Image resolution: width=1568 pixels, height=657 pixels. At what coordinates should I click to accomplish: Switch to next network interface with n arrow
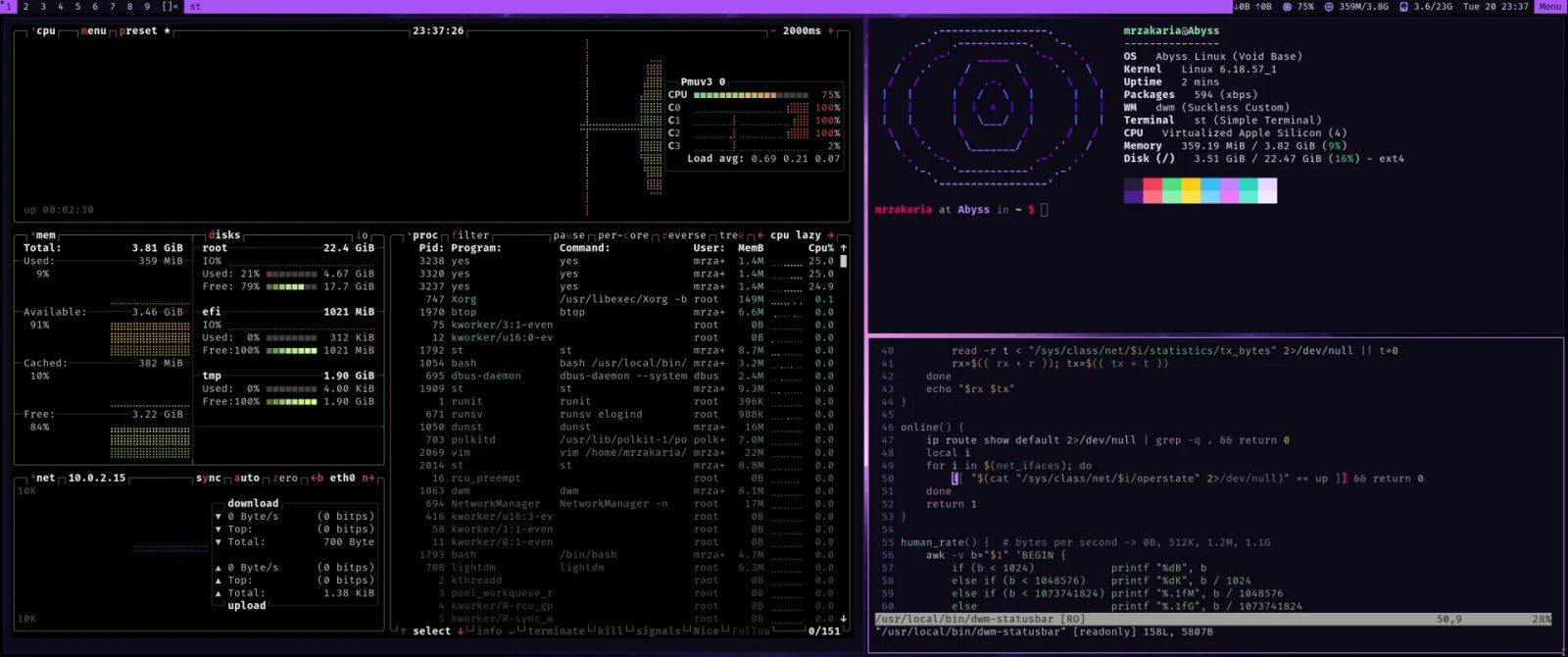coord(368,478)
